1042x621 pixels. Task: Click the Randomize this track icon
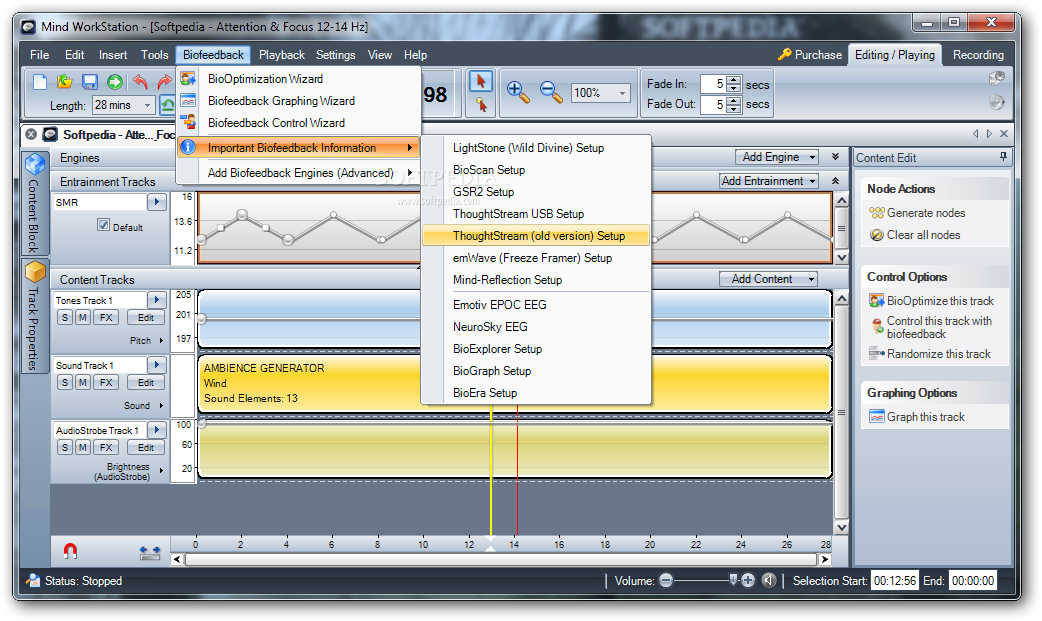pyautogui.click(x=877, y=354)
